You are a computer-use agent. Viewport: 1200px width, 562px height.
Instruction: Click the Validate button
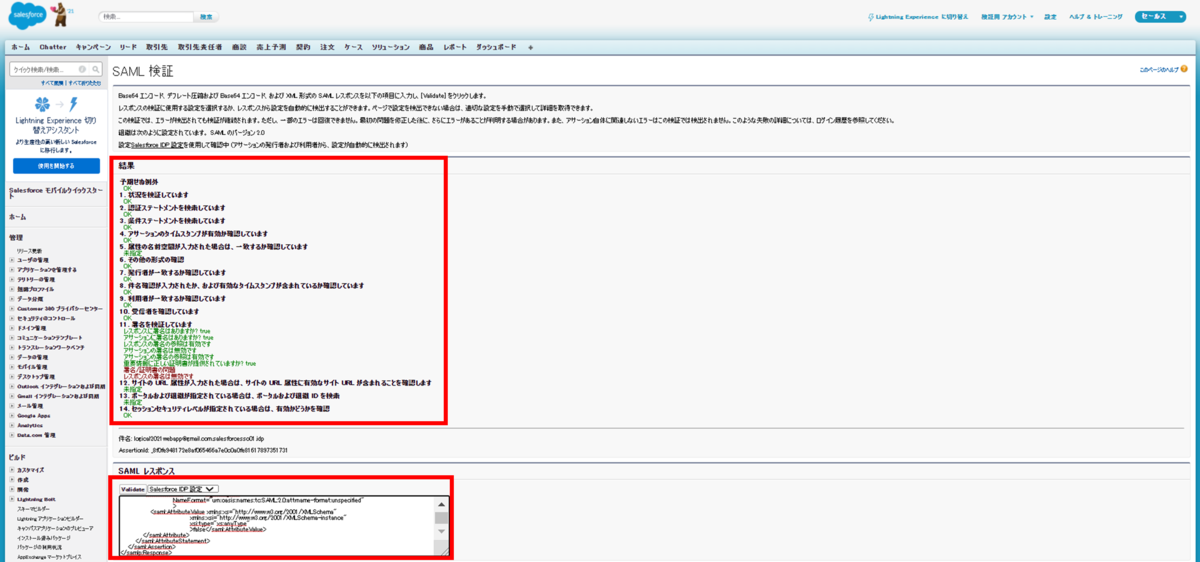[133, 489]
